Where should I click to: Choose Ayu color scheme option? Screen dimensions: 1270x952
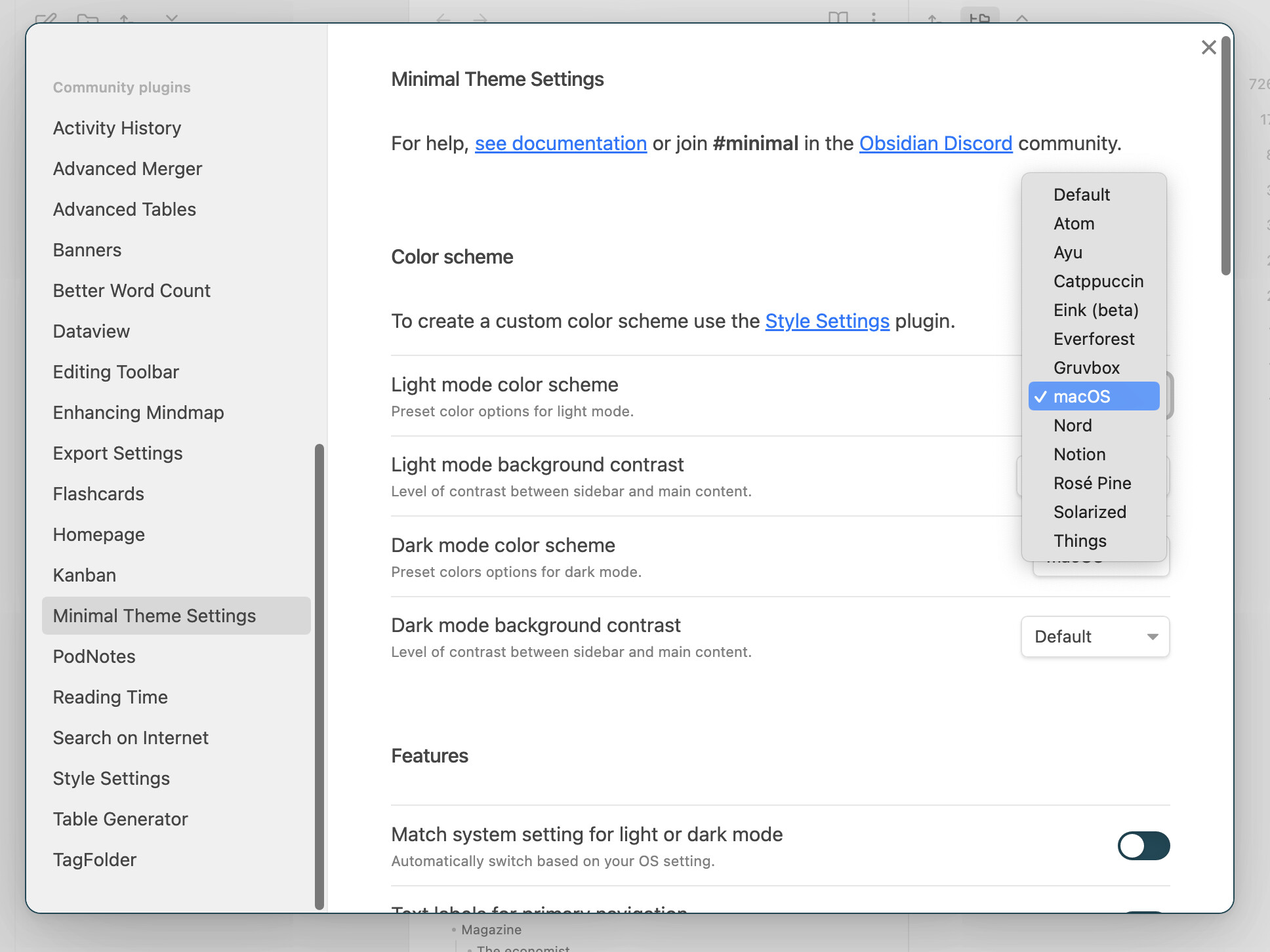point(1094,252)
